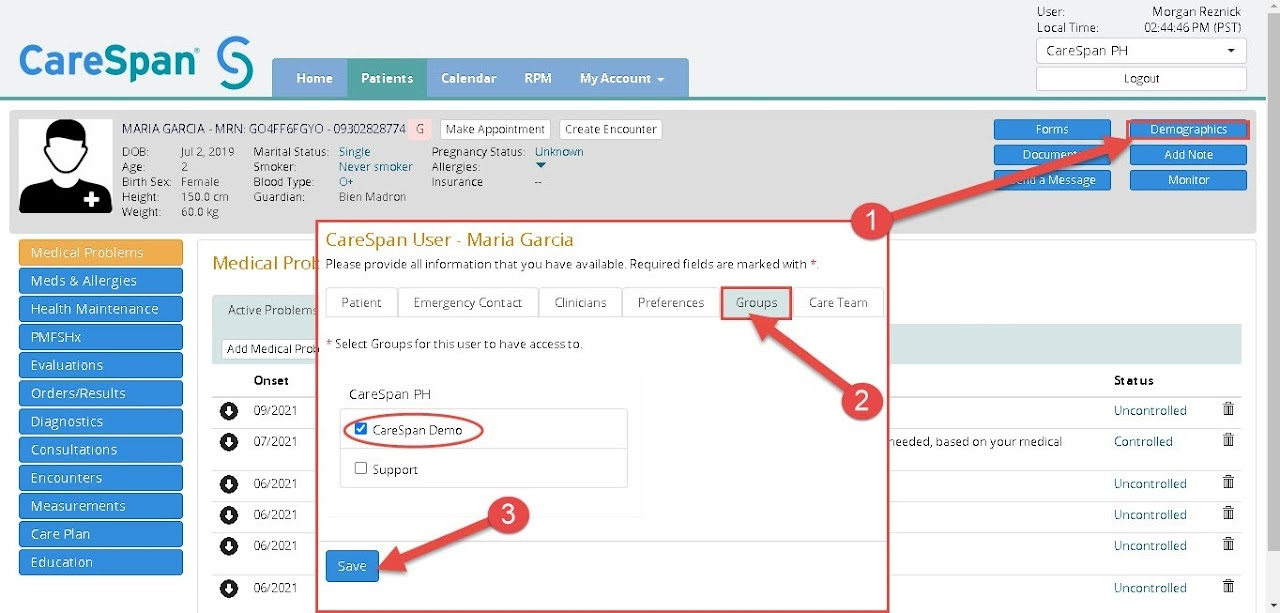
Task: Go to the Home navigation tab
Action: coord(314,78)
